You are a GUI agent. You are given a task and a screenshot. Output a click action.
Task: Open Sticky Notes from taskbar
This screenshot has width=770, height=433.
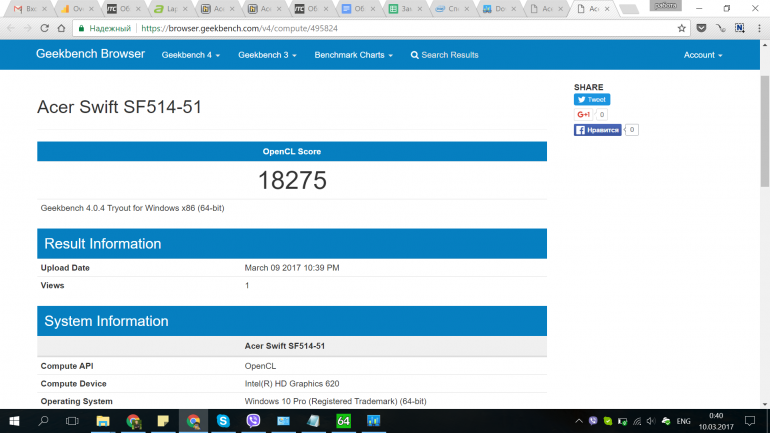click(x=163, y=421)
